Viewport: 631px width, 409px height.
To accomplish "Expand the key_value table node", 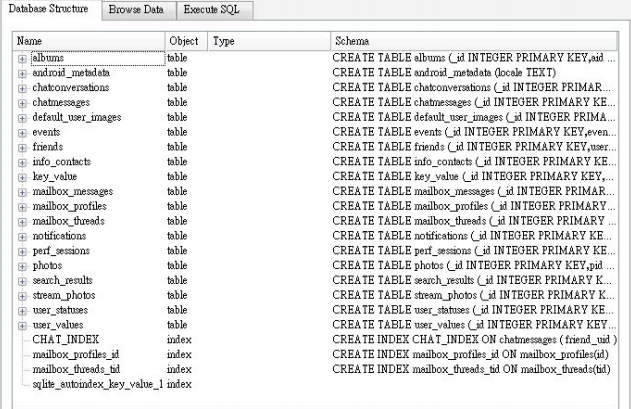I will pyautogui.click(x=22, y=177).
